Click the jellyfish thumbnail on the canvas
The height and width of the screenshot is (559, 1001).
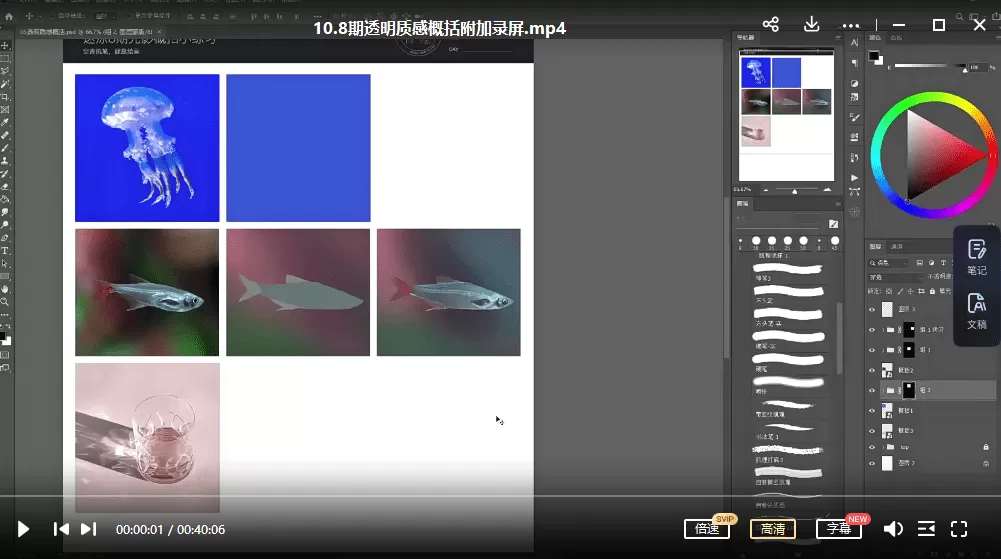click(x=147, y=147)
